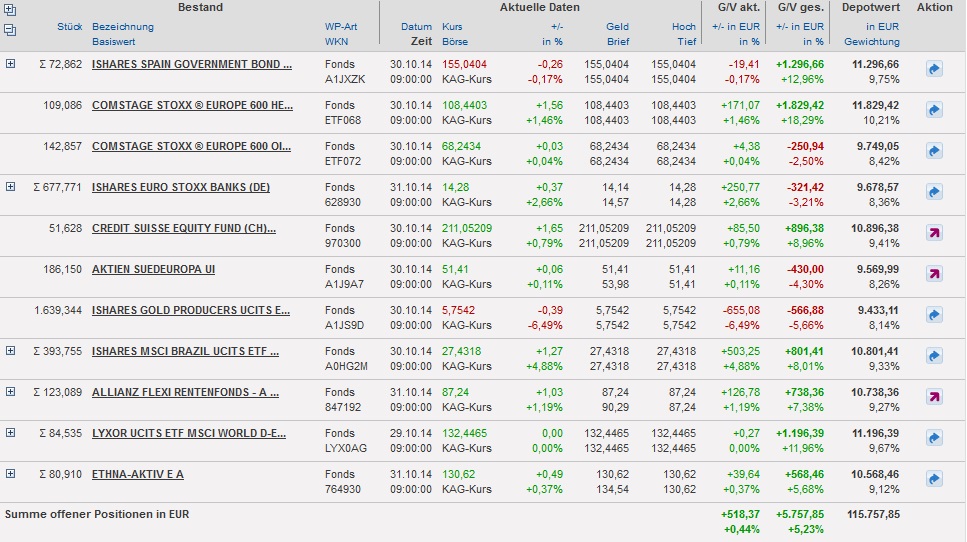Screen dimensions: 967x542
Task: Sort by the Bezeichnung column header
Action: click(122, 27)
